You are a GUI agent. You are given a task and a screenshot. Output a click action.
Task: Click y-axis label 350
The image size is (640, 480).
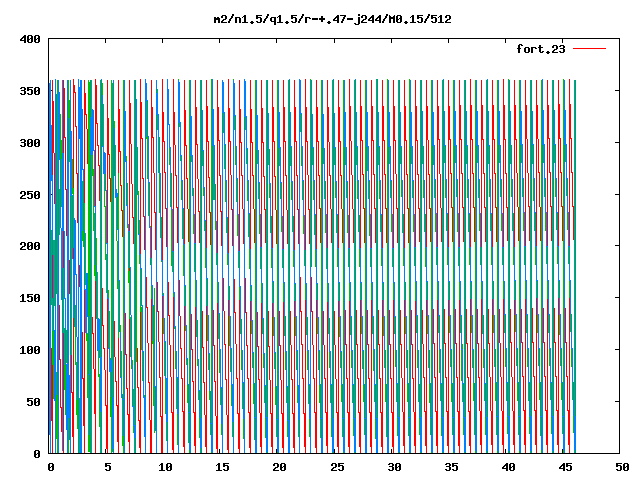point(30,91)
